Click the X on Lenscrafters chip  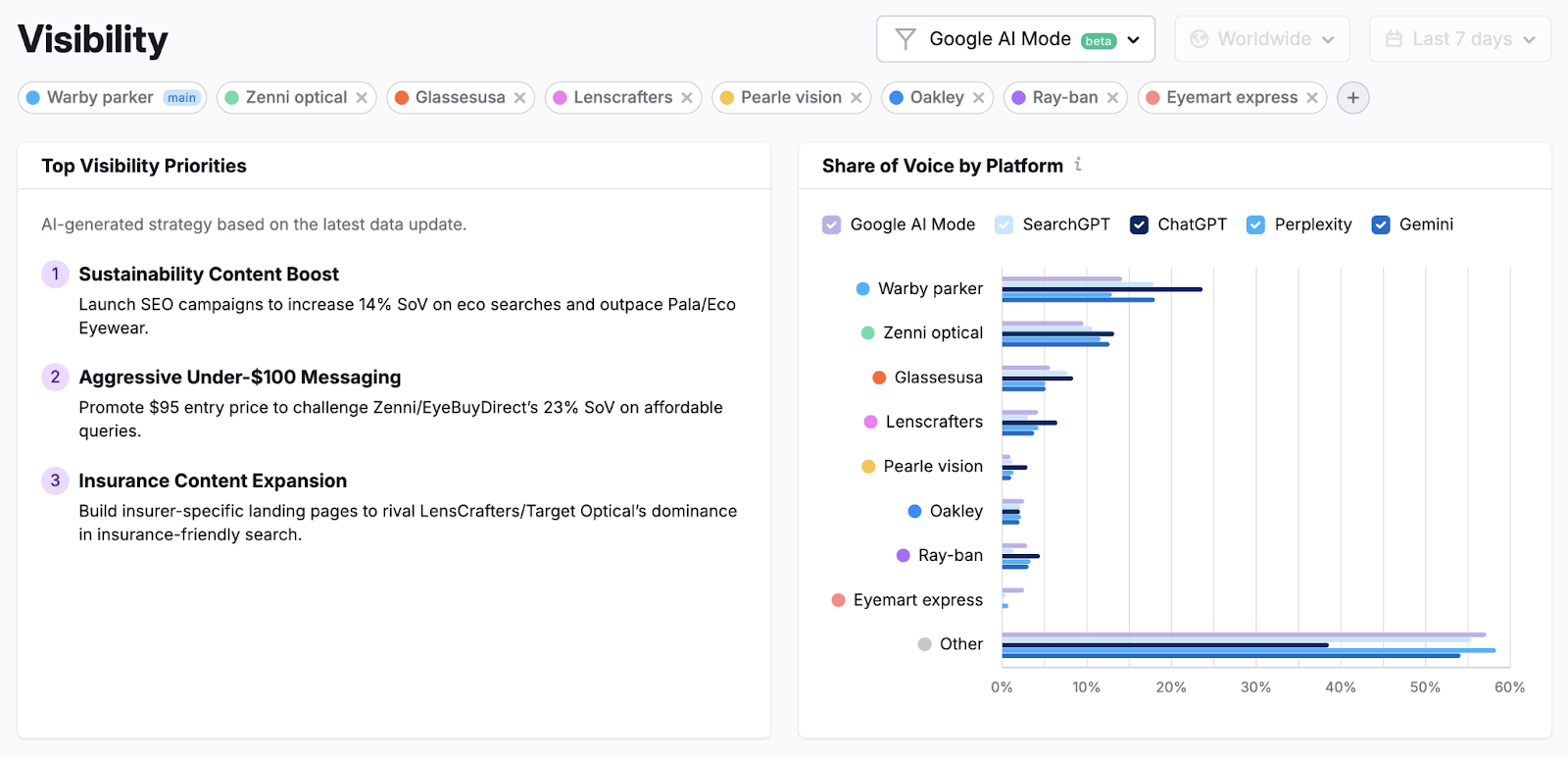point(687,98)
